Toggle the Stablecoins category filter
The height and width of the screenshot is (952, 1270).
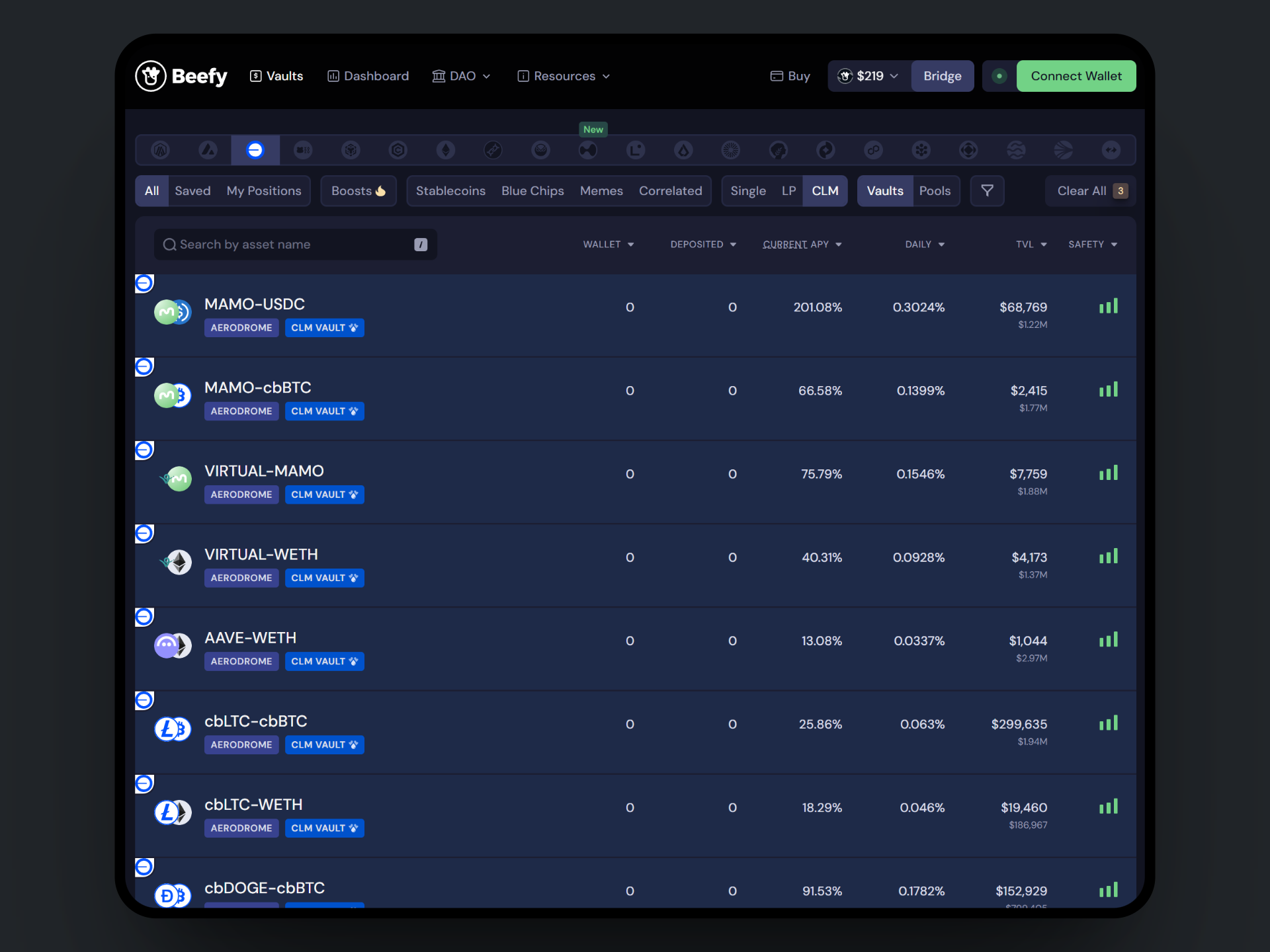pyautogui.click(x=450, y=191)
